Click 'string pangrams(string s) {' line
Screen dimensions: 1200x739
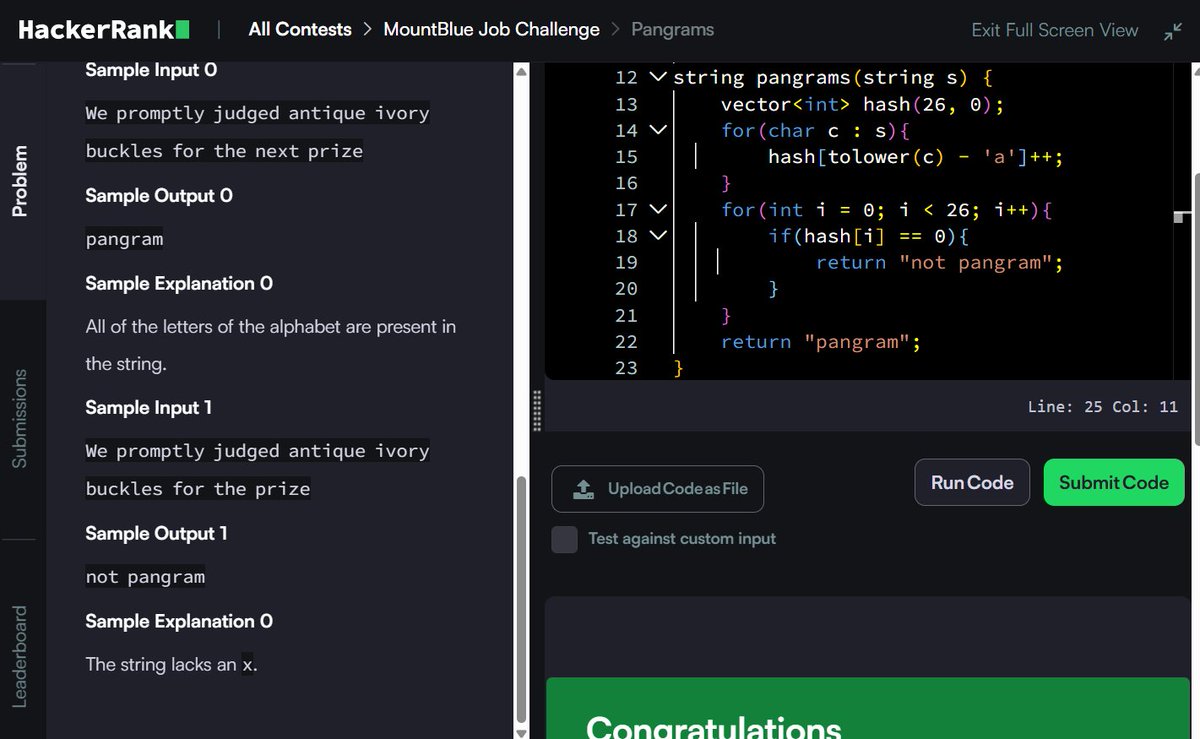point(832,78)
